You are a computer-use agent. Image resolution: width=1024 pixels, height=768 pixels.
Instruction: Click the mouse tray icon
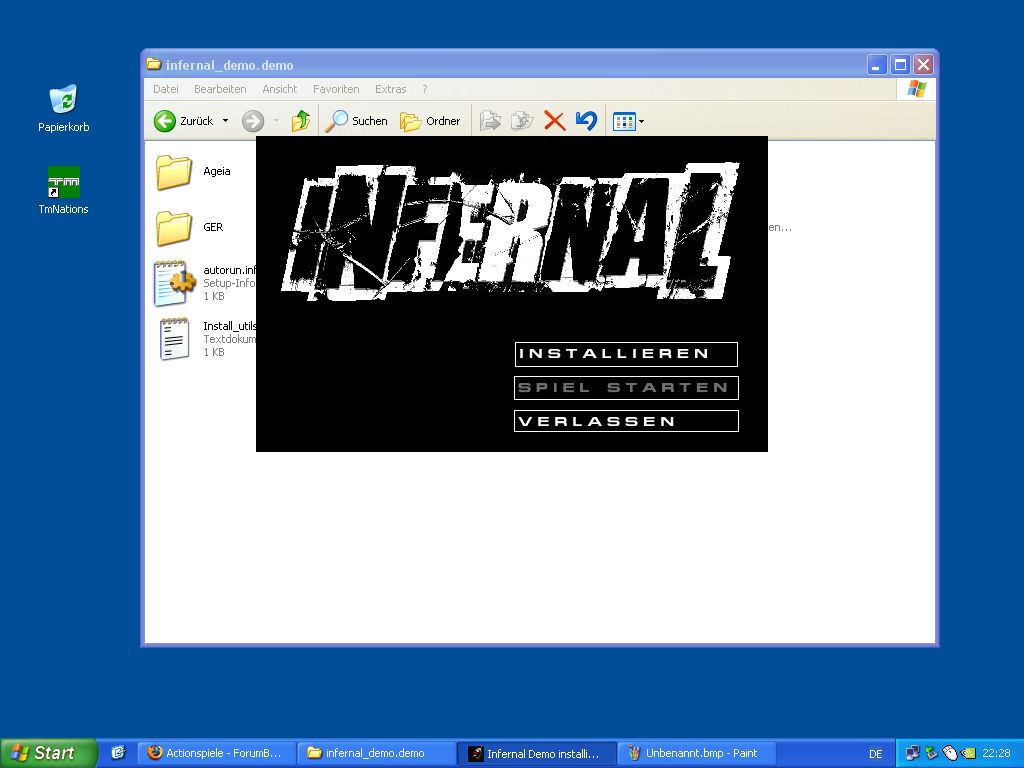pyautogui.click(x=950, y=753)
